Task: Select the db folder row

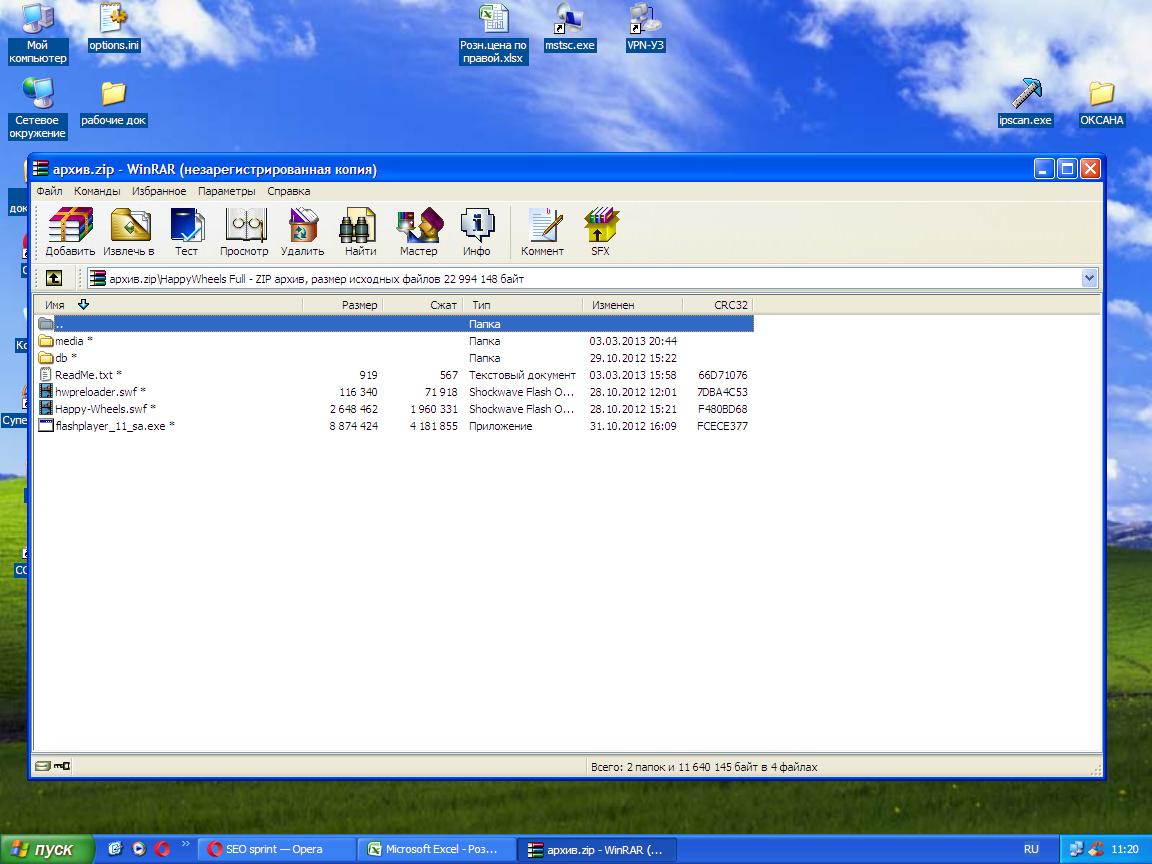Action: [x=395, y=358]
